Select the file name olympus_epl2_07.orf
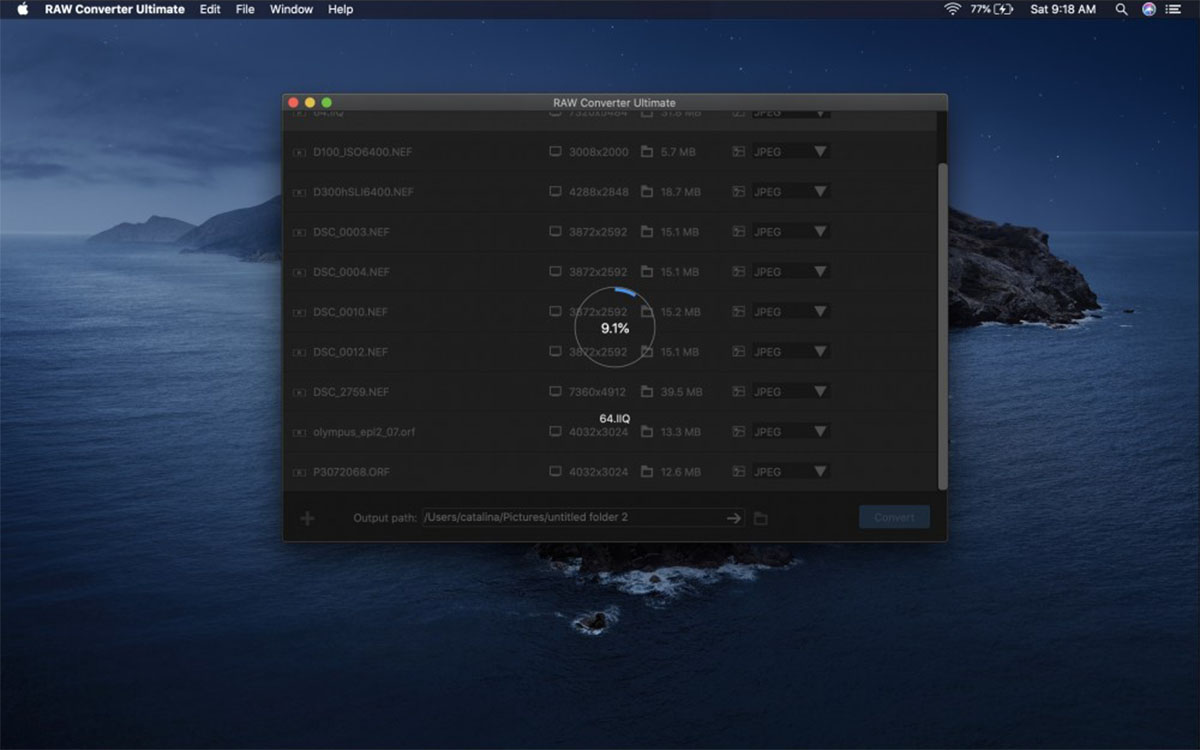The width and height of the screenshot is (1200, 750). tap(364, 432)
